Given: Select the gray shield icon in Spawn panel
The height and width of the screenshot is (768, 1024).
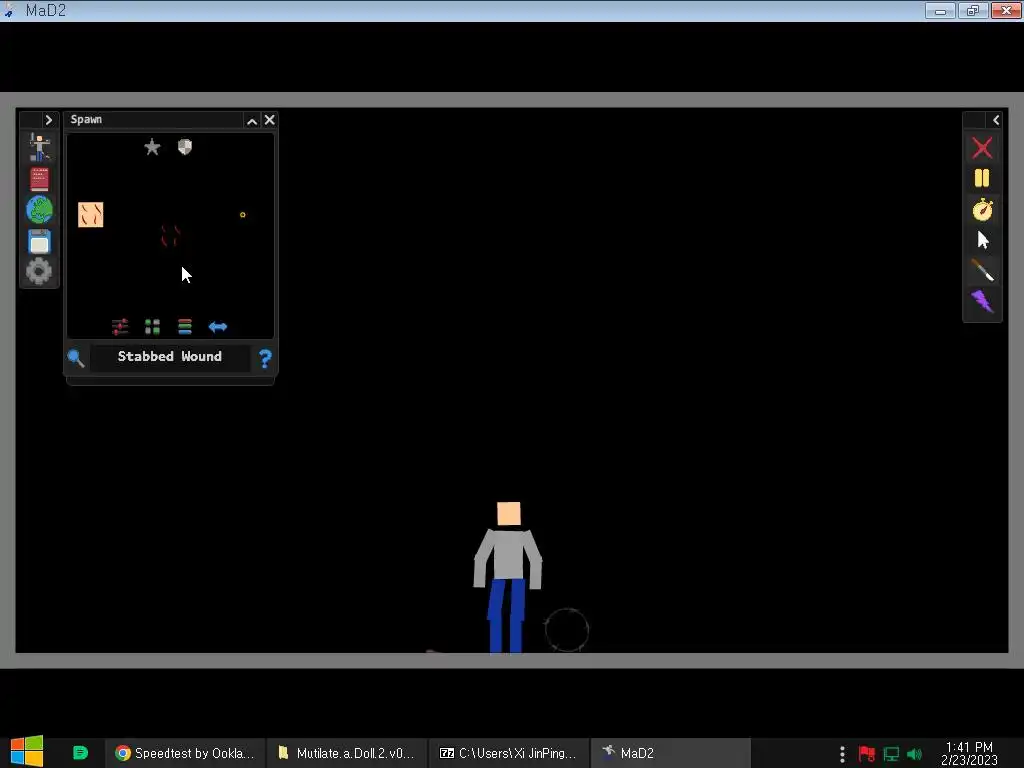Looking at the screenshot, I should pyautogui.click(x=185, y=147).
